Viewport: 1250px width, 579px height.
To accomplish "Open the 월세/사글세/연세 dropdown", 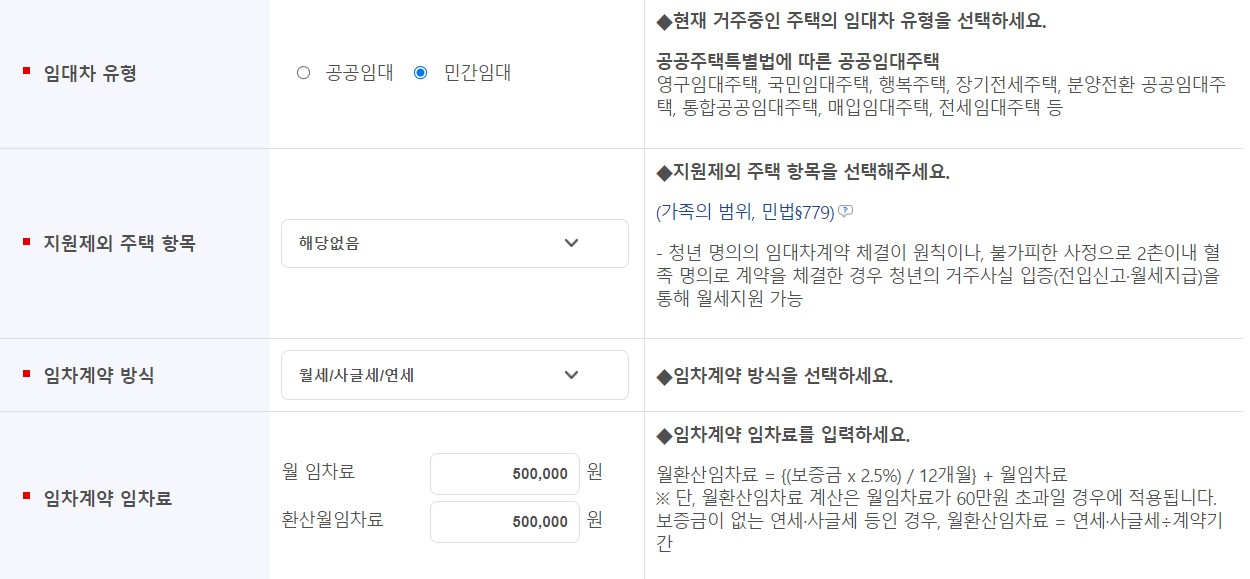I will click(455, 375).
